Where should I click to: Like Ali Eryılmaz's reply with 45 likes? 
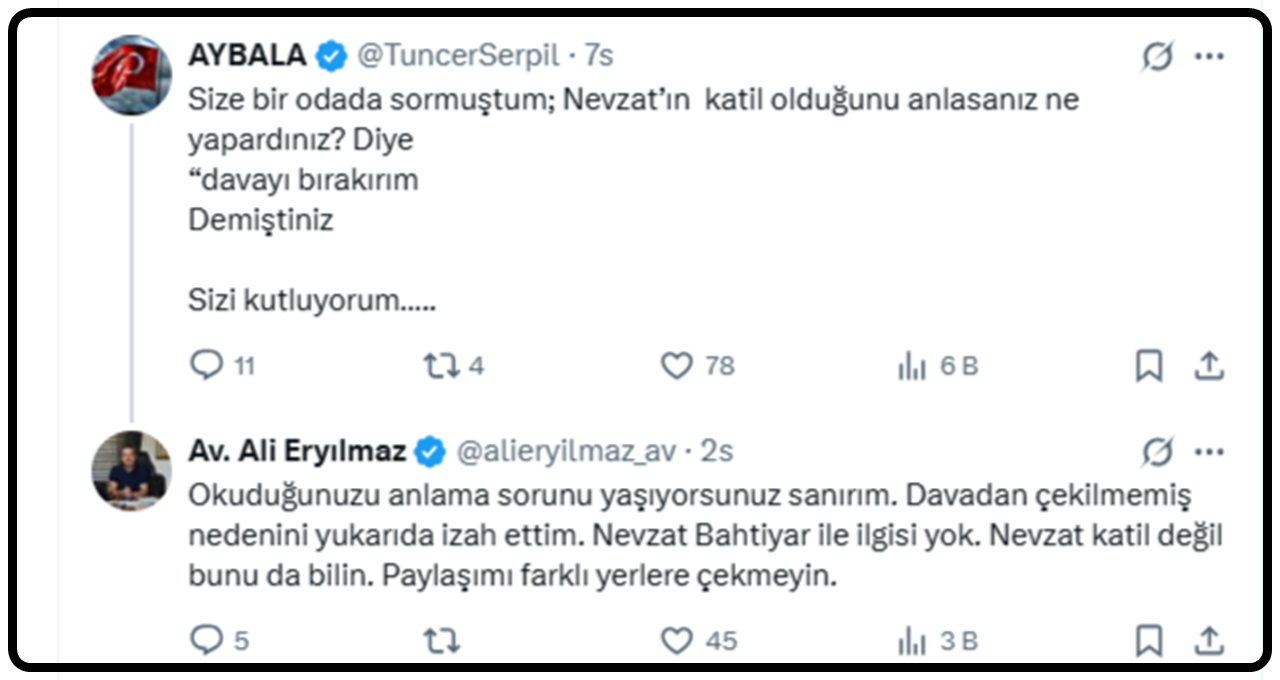pos(677,640)
